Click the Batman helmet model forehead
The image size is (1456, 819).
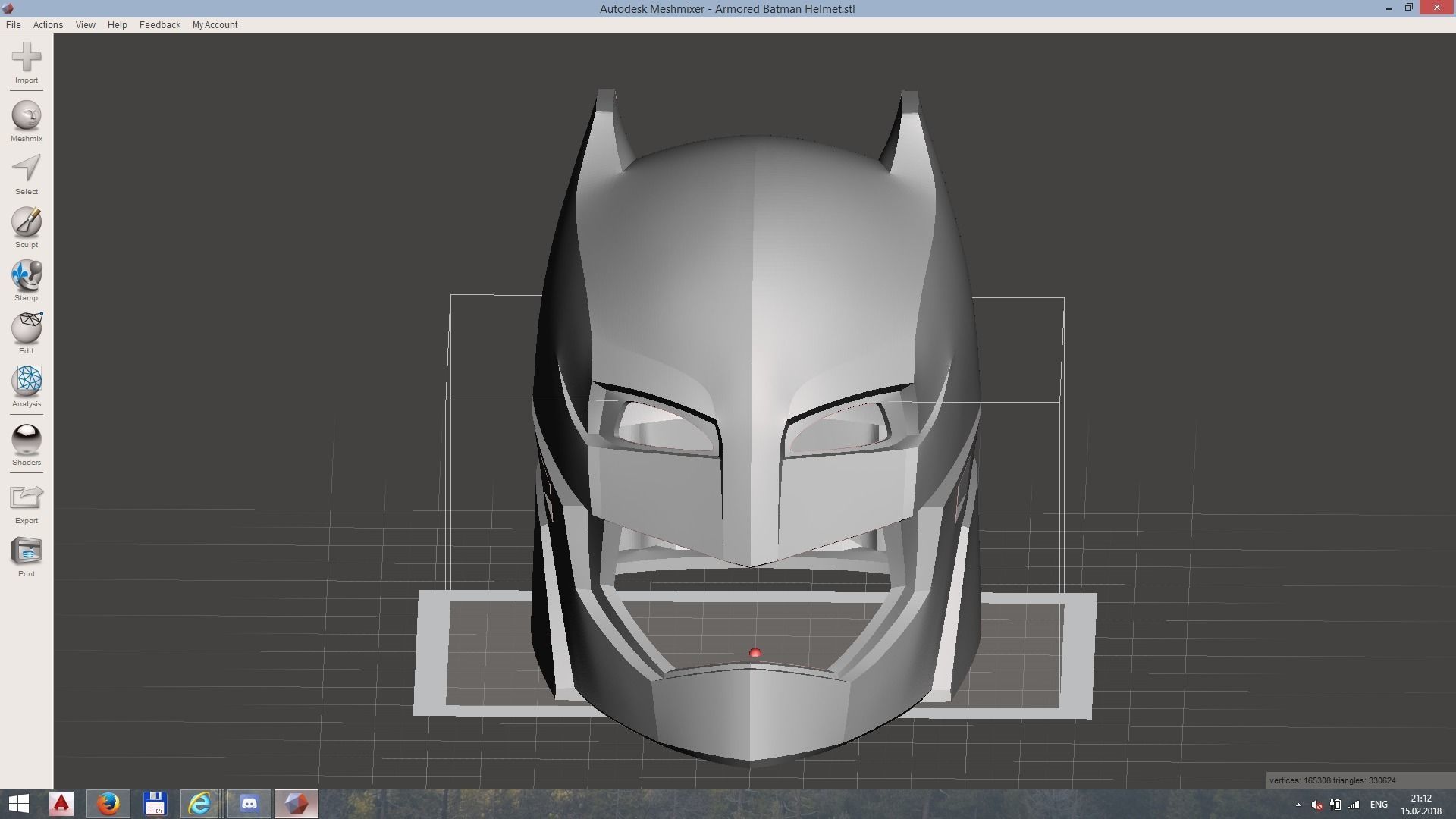pos(755,258)
